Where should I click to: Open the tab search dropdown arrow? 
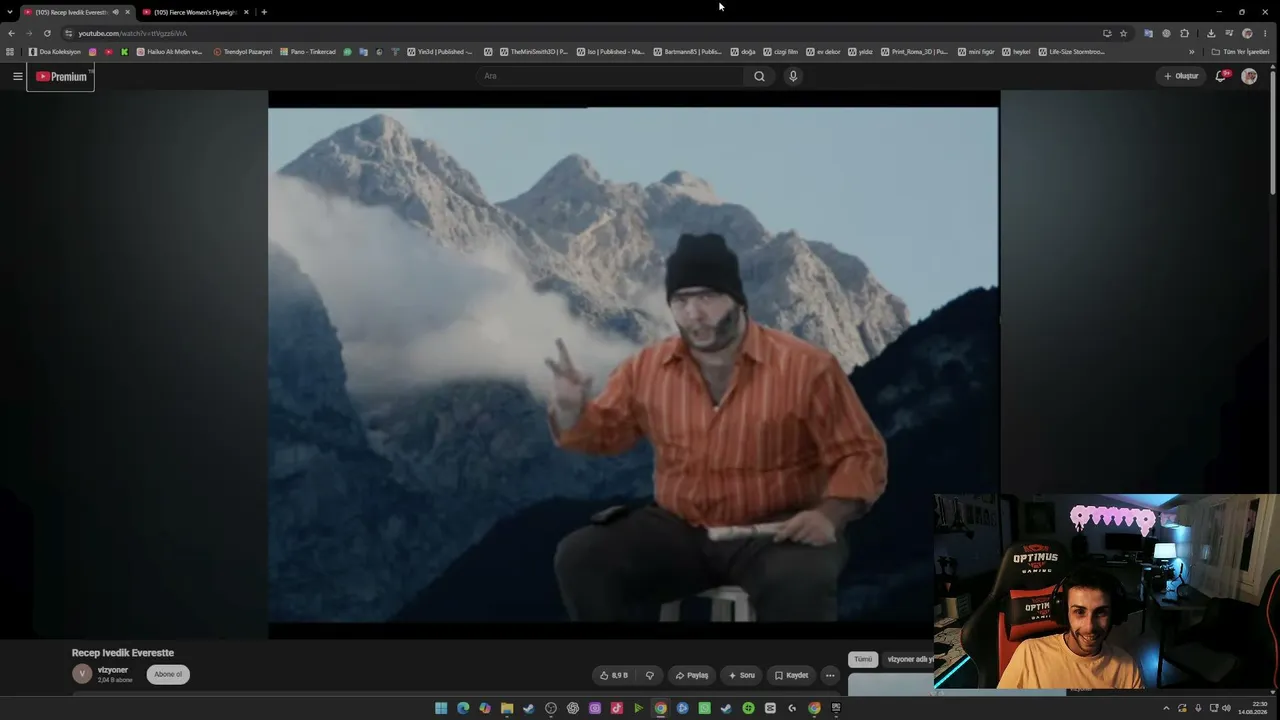click(x=10, y=12)
